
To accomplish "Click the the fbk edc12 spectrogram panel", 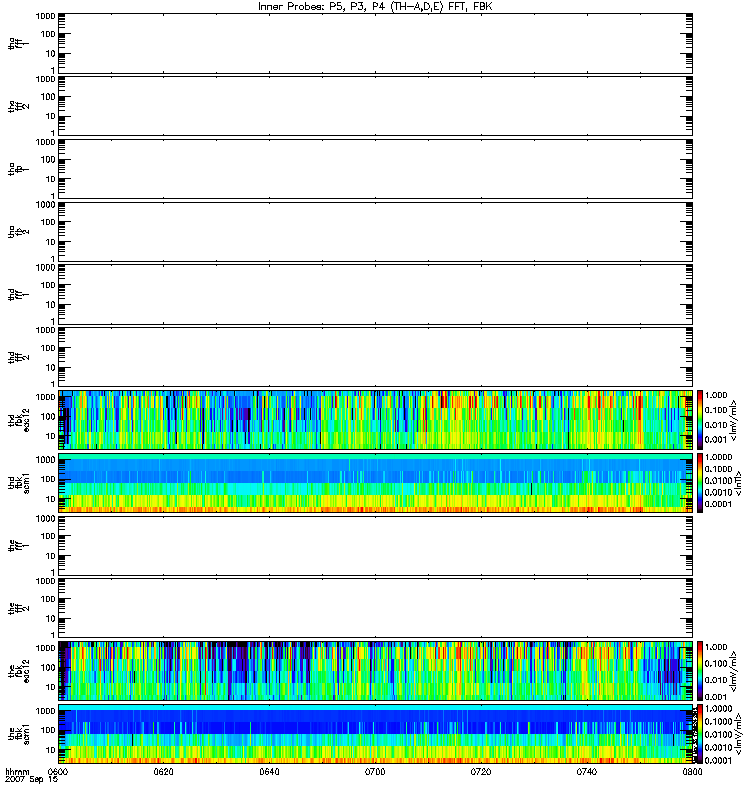I will pyautogui.click(x=376, y=671).
